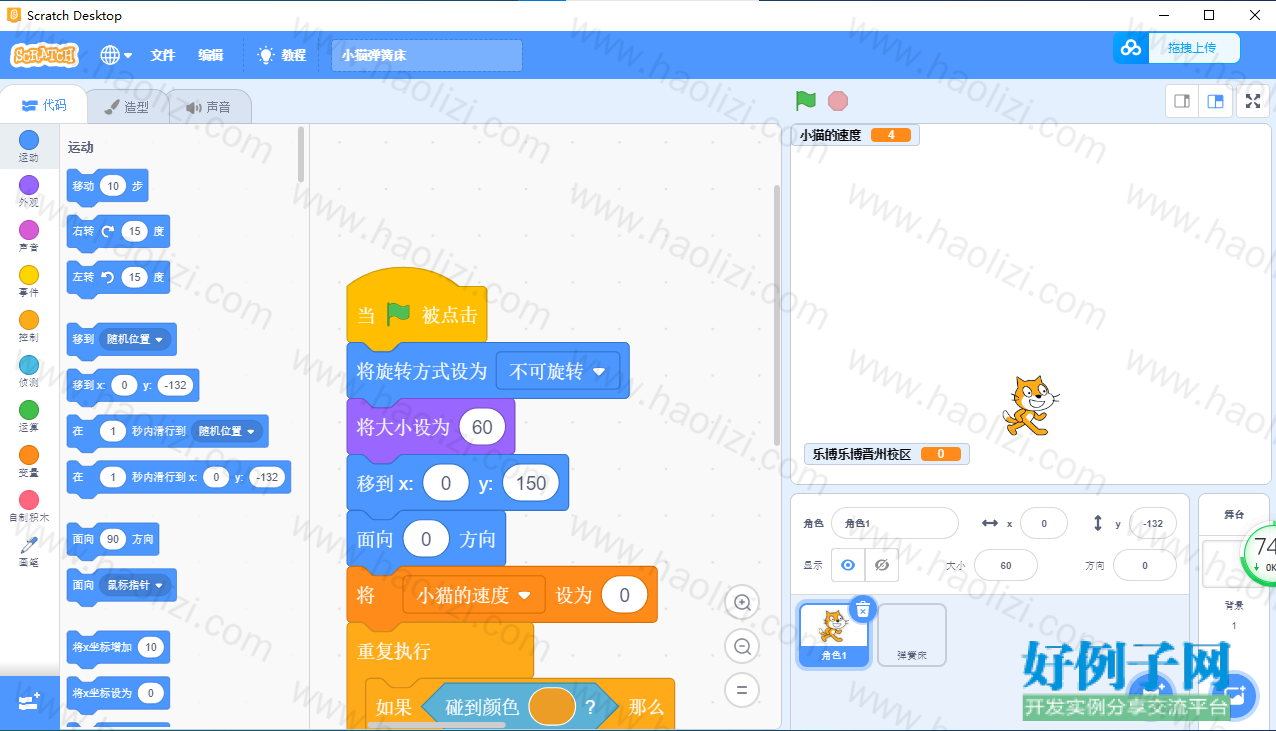The height and width of the screenshot is (731, 1276).
Task: Click the 乐博乐博晋州校区 stage monitor
Action: click(x=887, y=454)
